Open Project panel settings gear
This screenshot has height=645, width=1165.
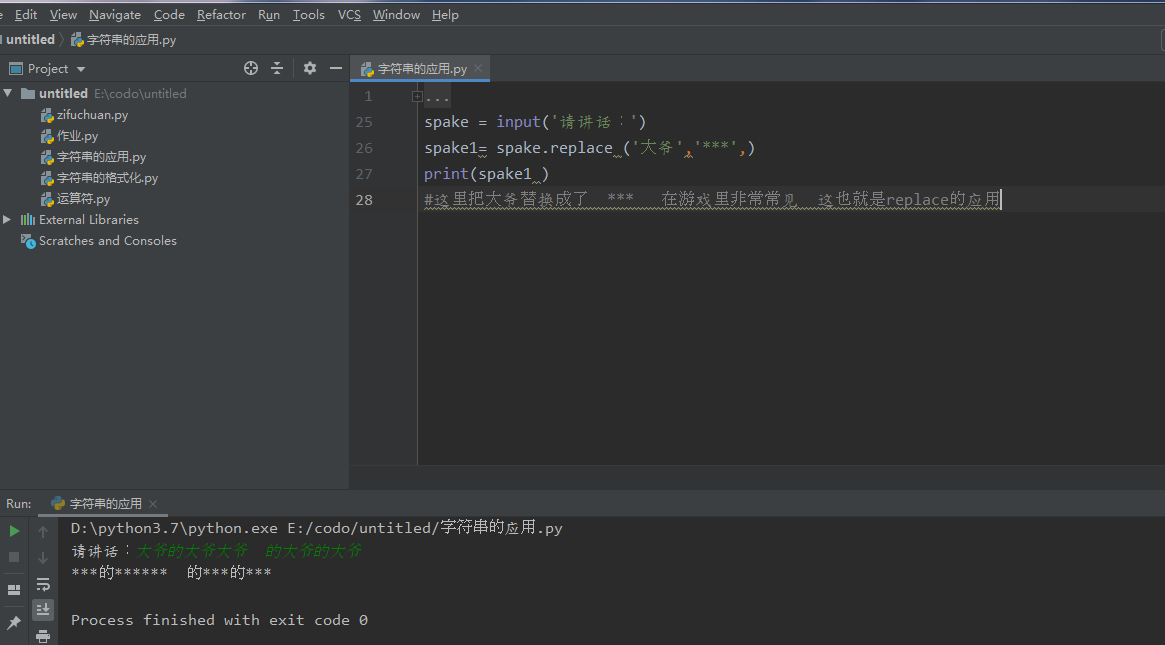[310, 68]
